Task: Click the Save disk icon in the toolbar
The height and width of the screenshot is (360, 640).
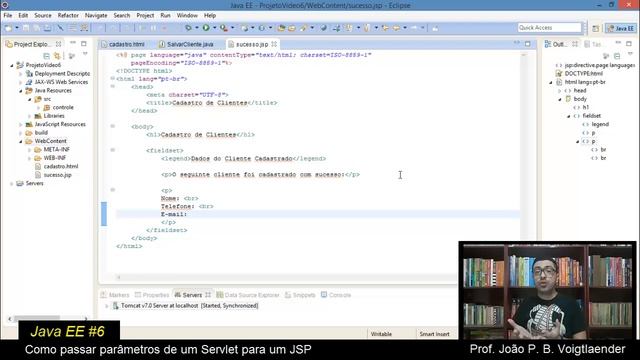Action: click(x=26, y=28)
